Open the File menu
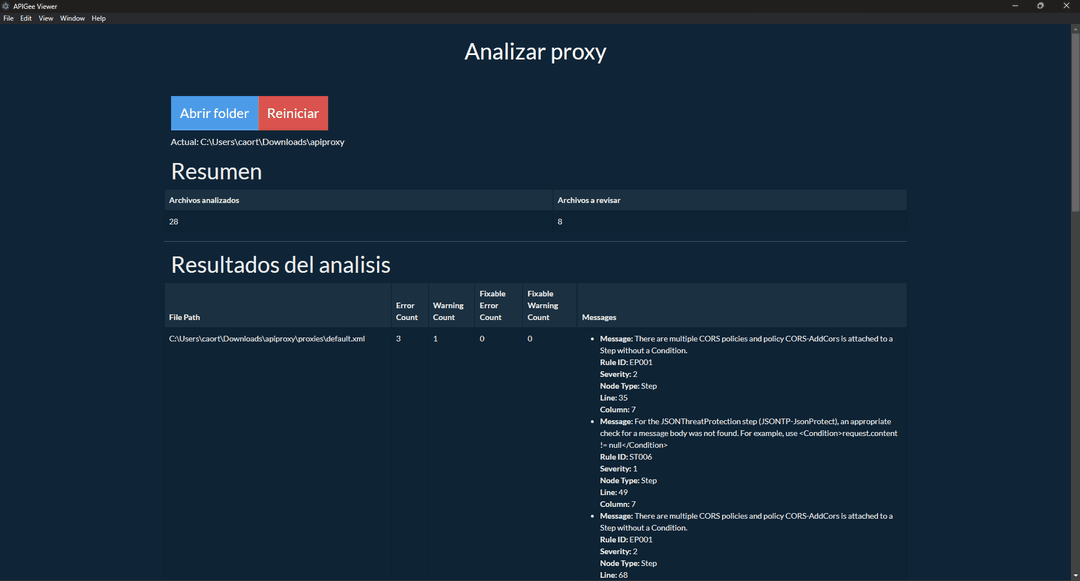The image size is (1080, 581). click(x=8, y=18)
